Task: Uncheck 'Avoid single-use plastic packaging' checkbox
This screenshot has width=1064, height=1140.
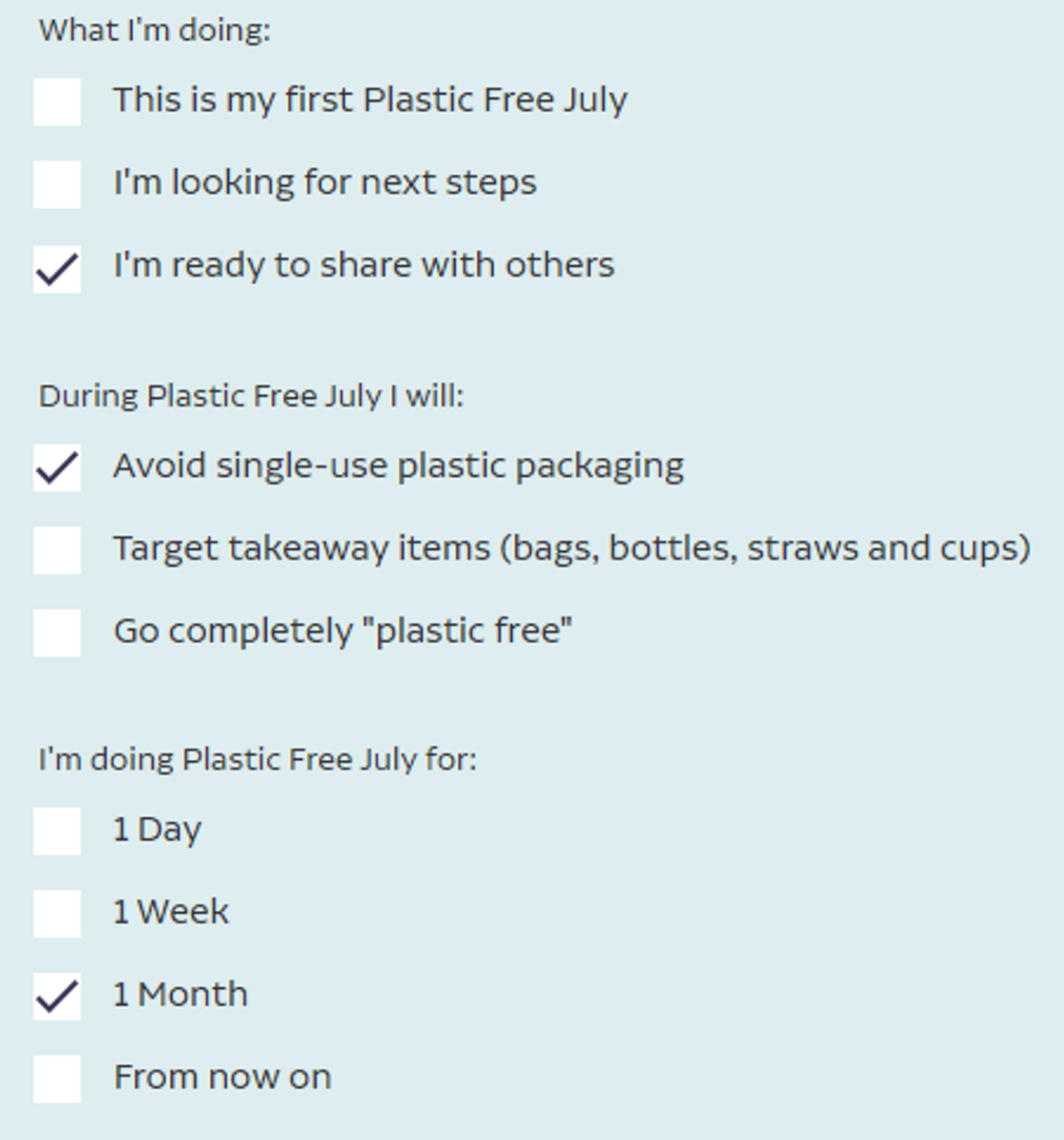Action: (x=57, y=467)
